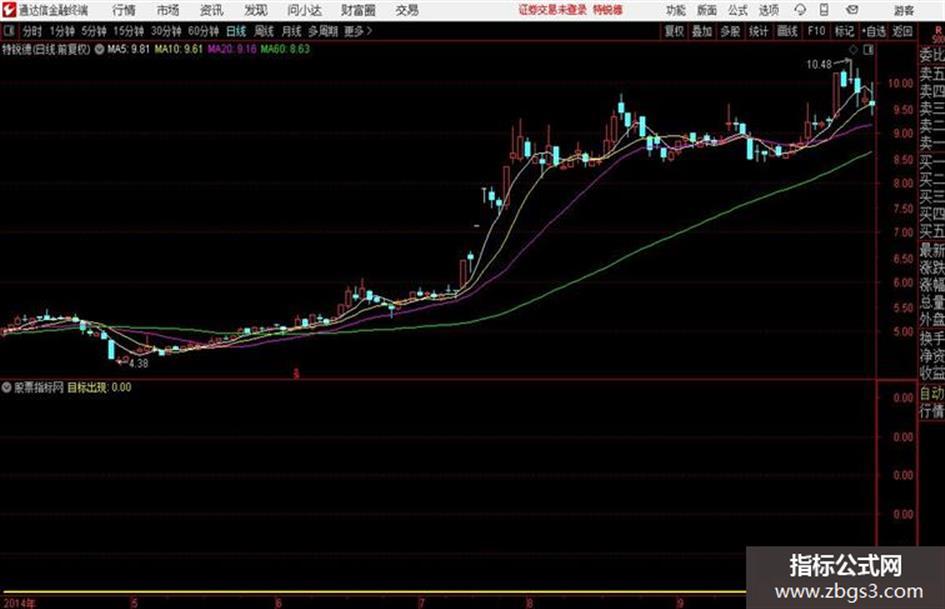Click the MA60: 8.63 indicator label

285,49
